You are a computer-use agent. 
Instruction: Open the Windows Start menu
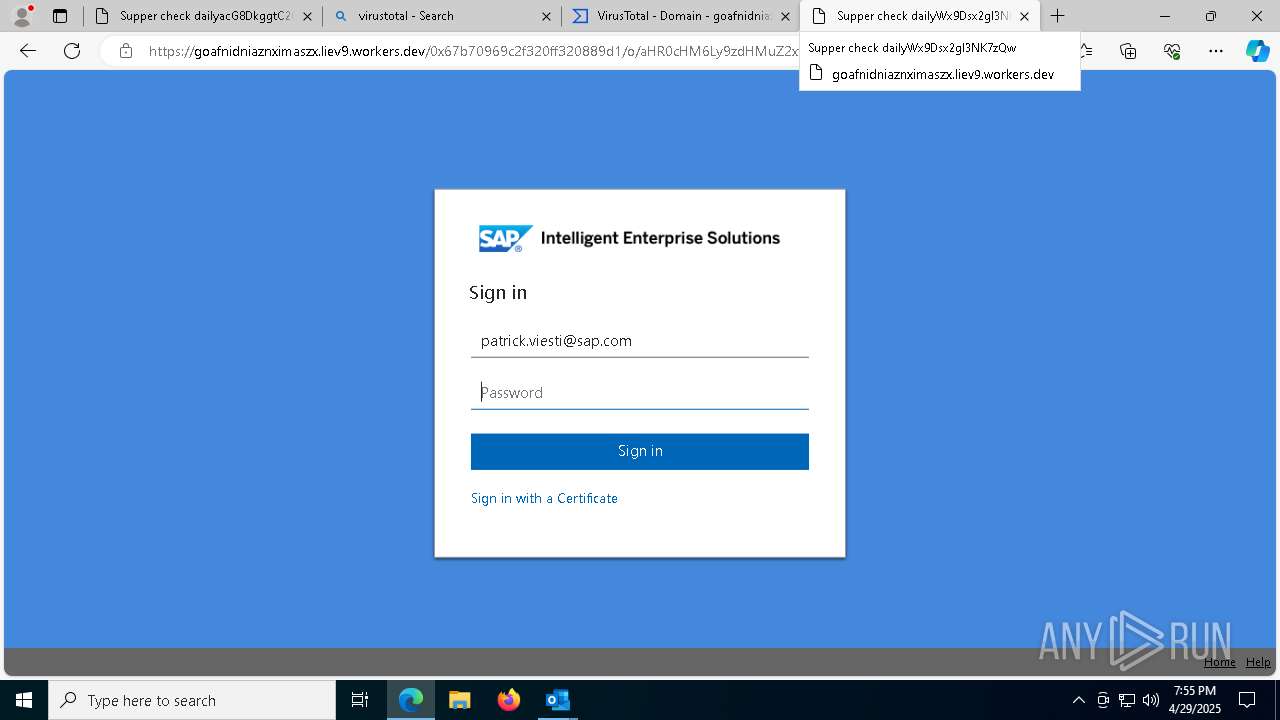click(x=24, y=700)
